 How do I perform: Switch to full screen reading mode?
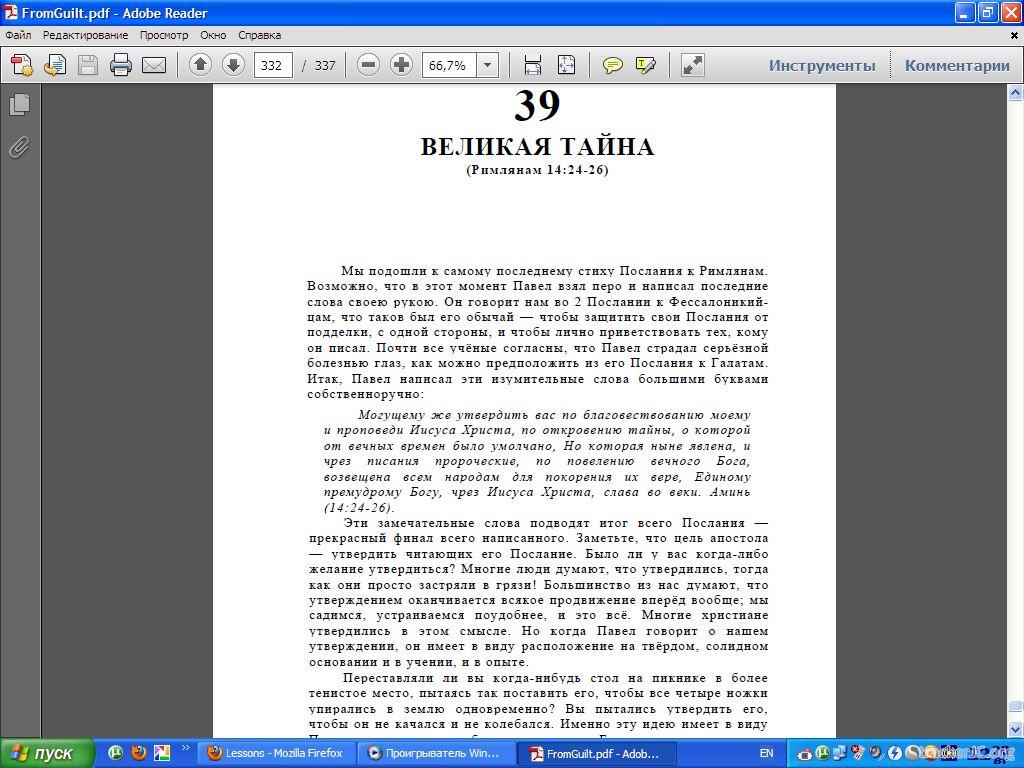tap(692, 66)
